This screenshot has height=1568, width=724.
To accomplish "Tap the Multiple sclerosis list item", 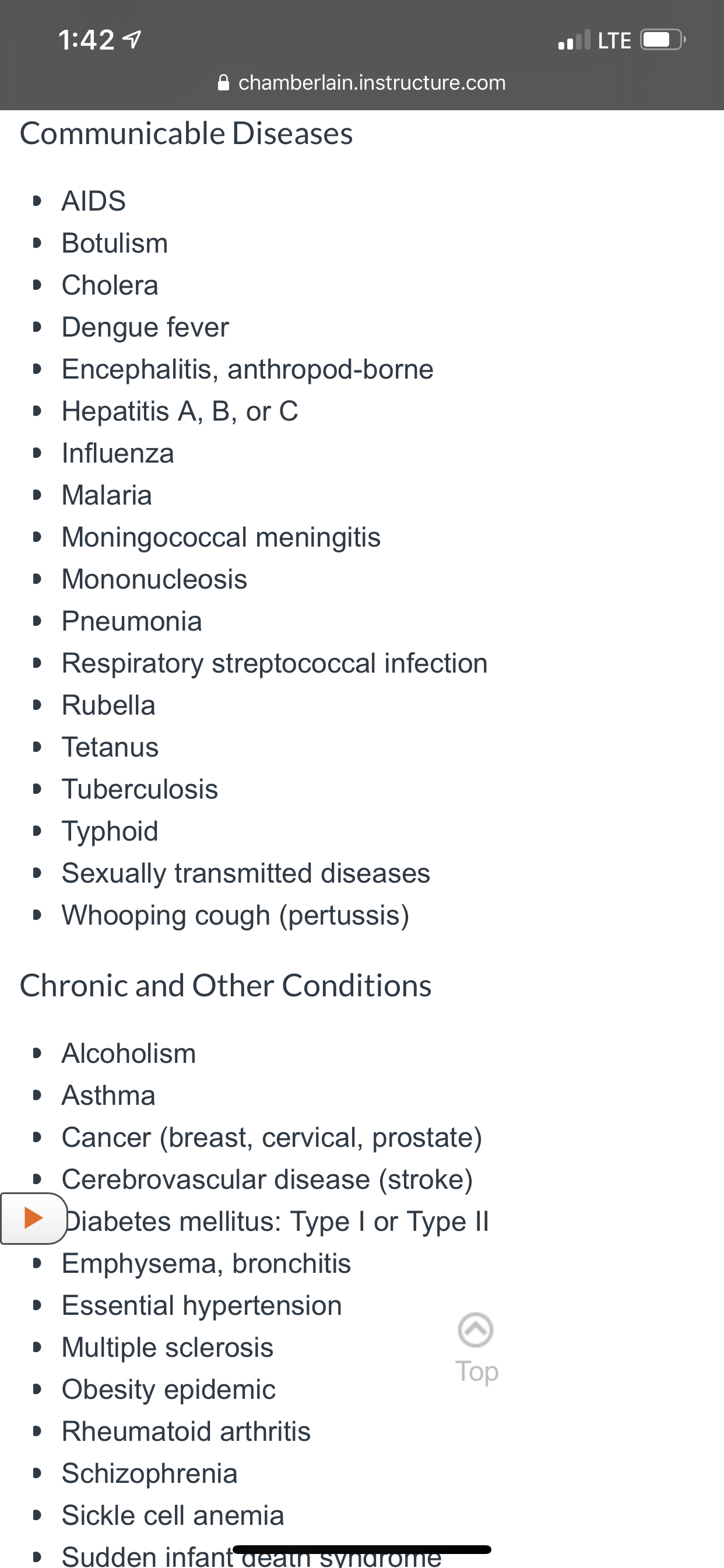I will tap(167, 1347).
